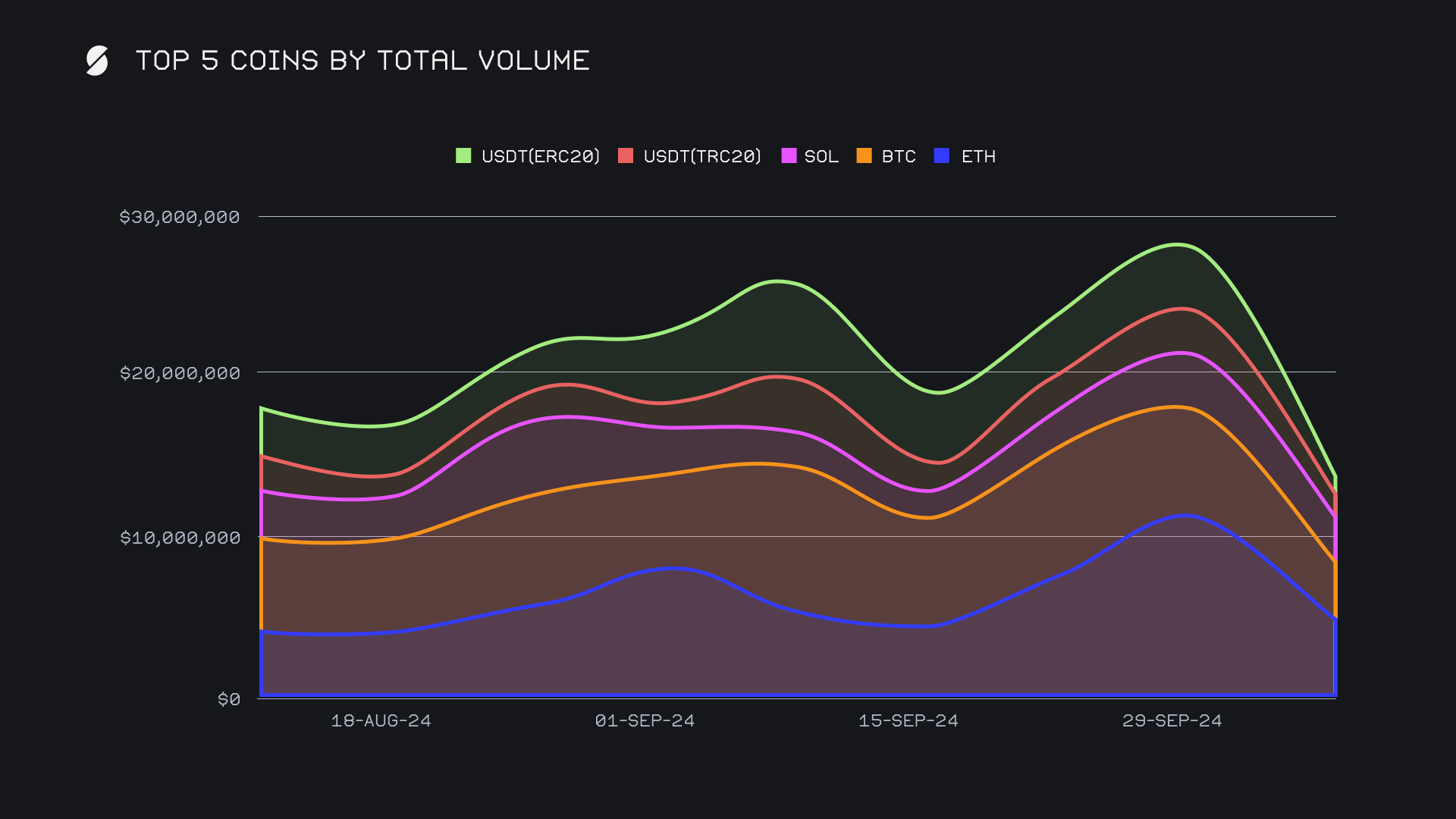Image resolution: width=1456 pixels, height=819 pixels.
Task: Click the 01-SEP-24 x-axis label
Action: point(645,720)
